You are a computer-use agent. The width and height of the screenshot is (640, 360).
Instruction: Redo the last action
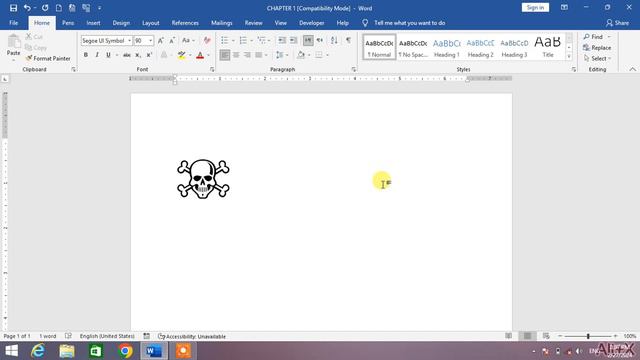pos(45,8)
